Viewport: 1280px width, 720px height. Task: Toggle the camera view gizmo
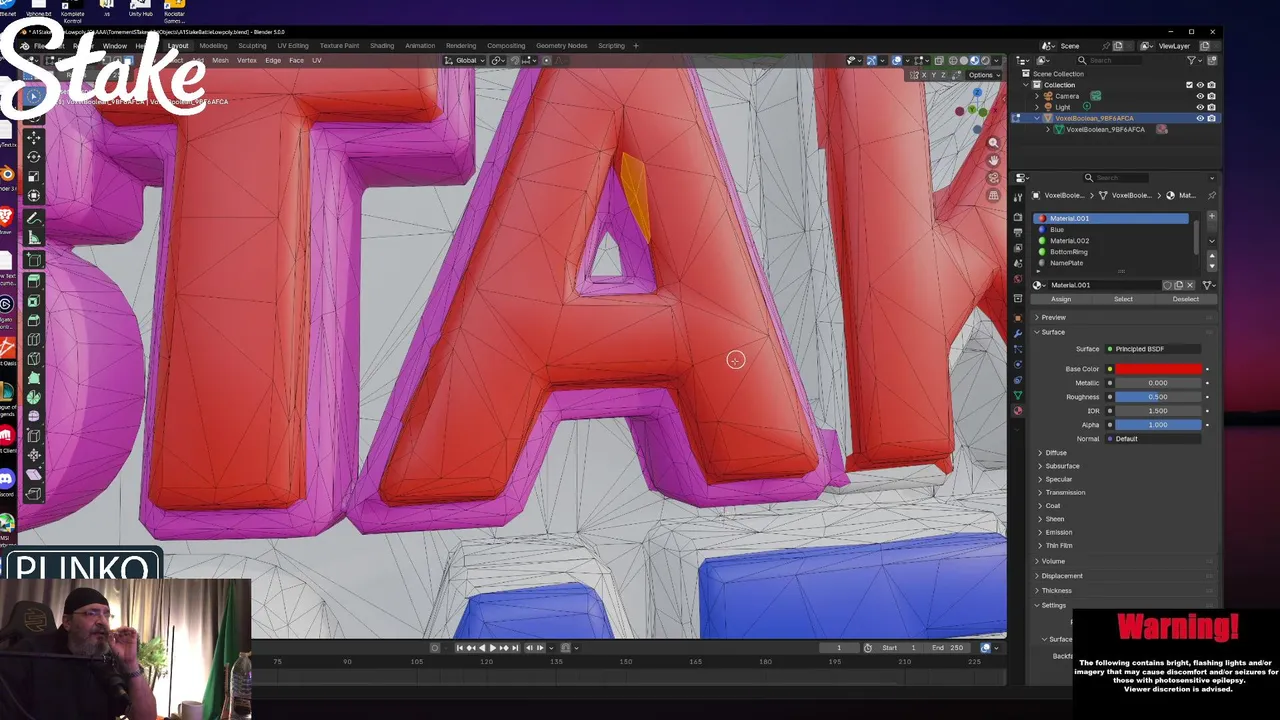(x=993, y=178)
